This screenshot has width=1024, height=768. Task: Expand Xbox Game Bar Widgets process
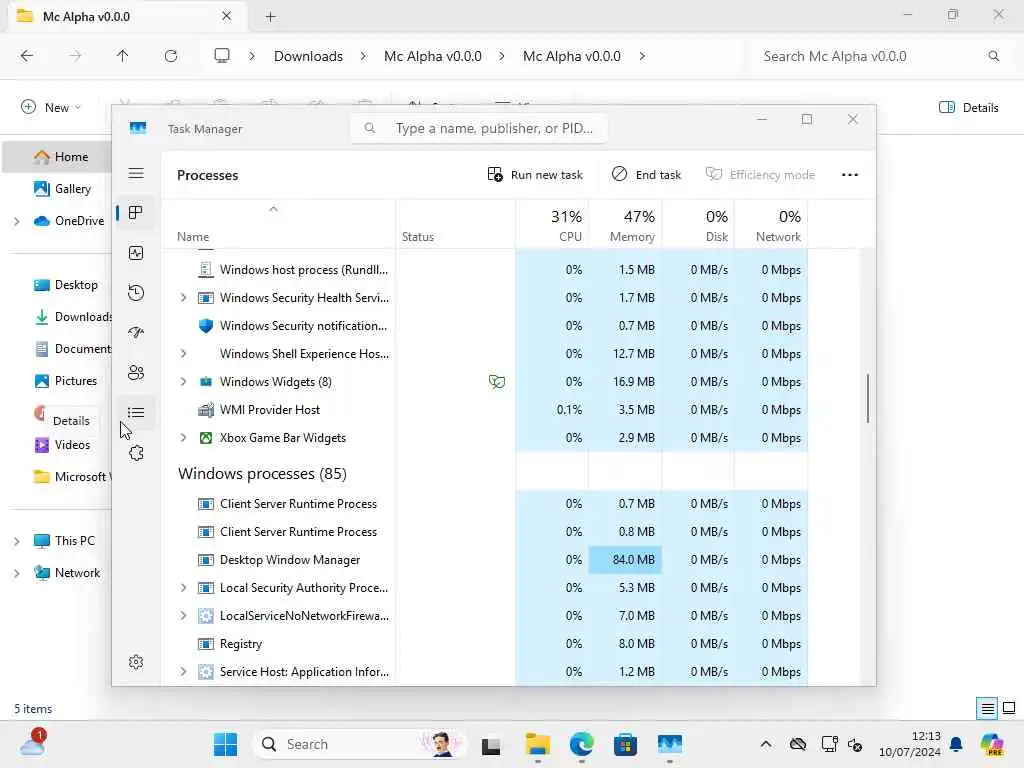click(184, 438)
